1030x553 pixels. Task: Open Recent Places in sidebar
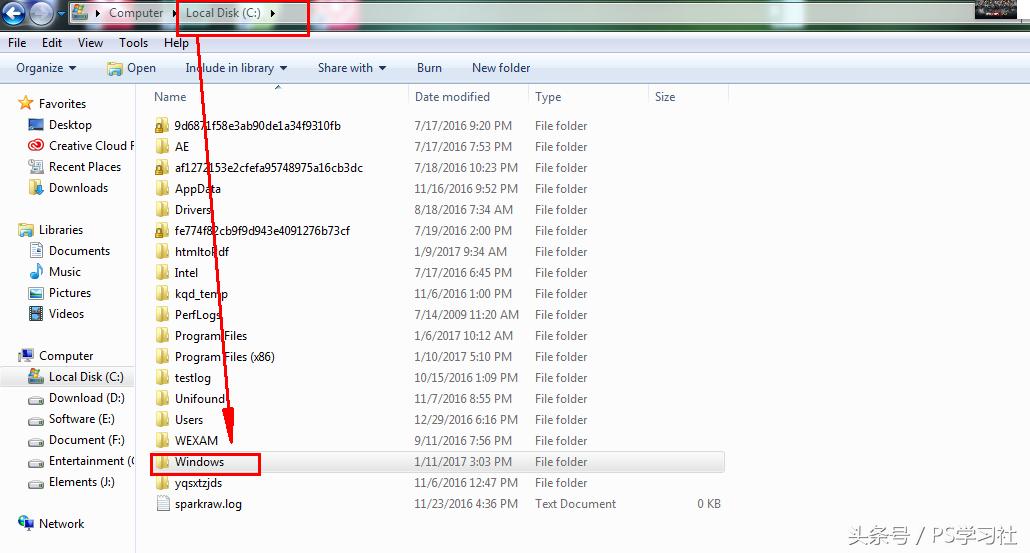pos(85,167)
